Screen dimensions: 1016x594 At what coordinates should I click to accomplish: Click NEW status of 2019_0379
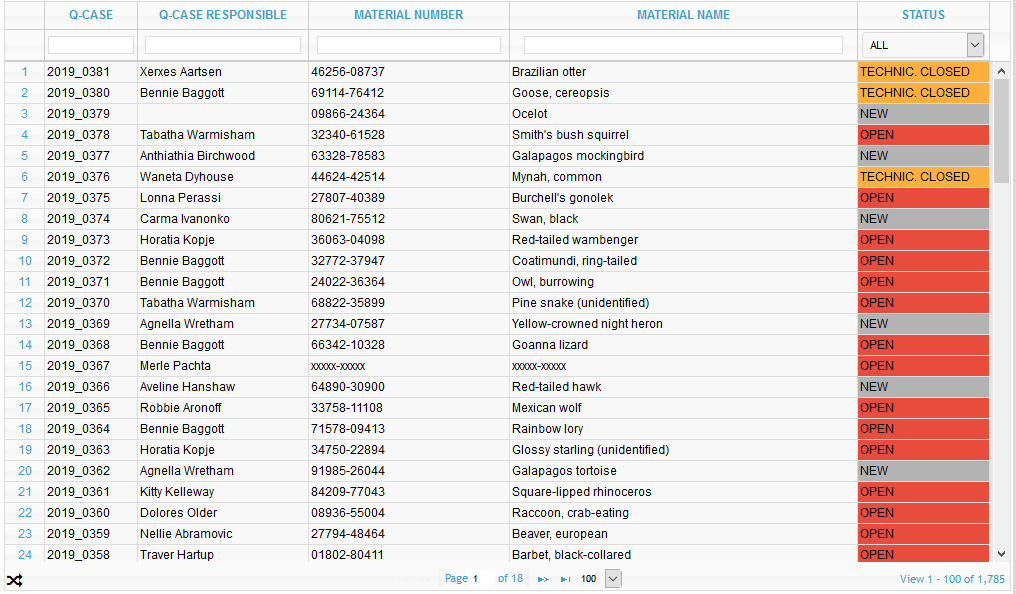pos(923,114)
